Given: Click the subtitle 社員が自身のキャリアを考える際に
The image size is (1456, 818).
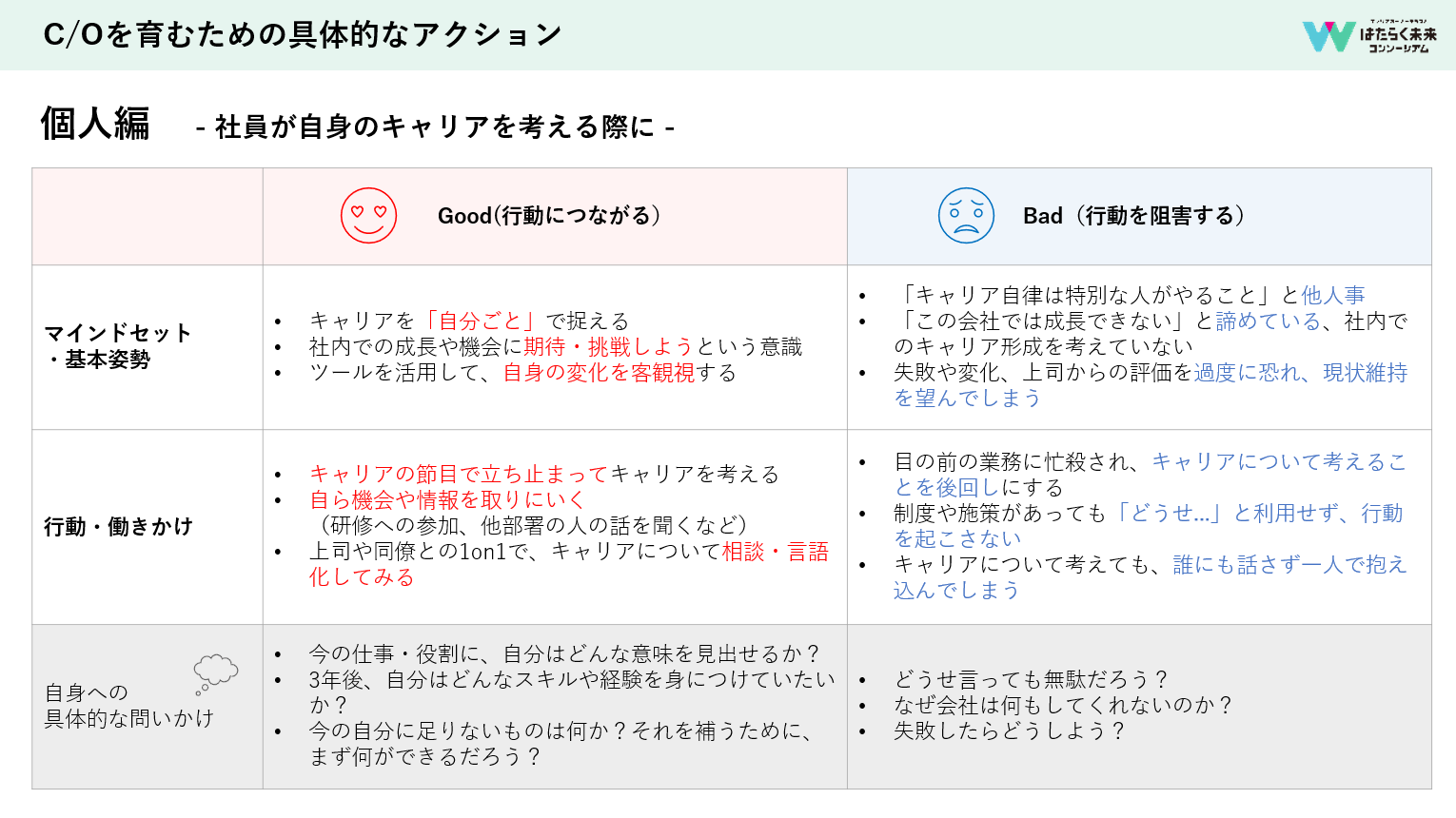Looking at the screenshot, I should pyautogui.click(x=435, y=127).
